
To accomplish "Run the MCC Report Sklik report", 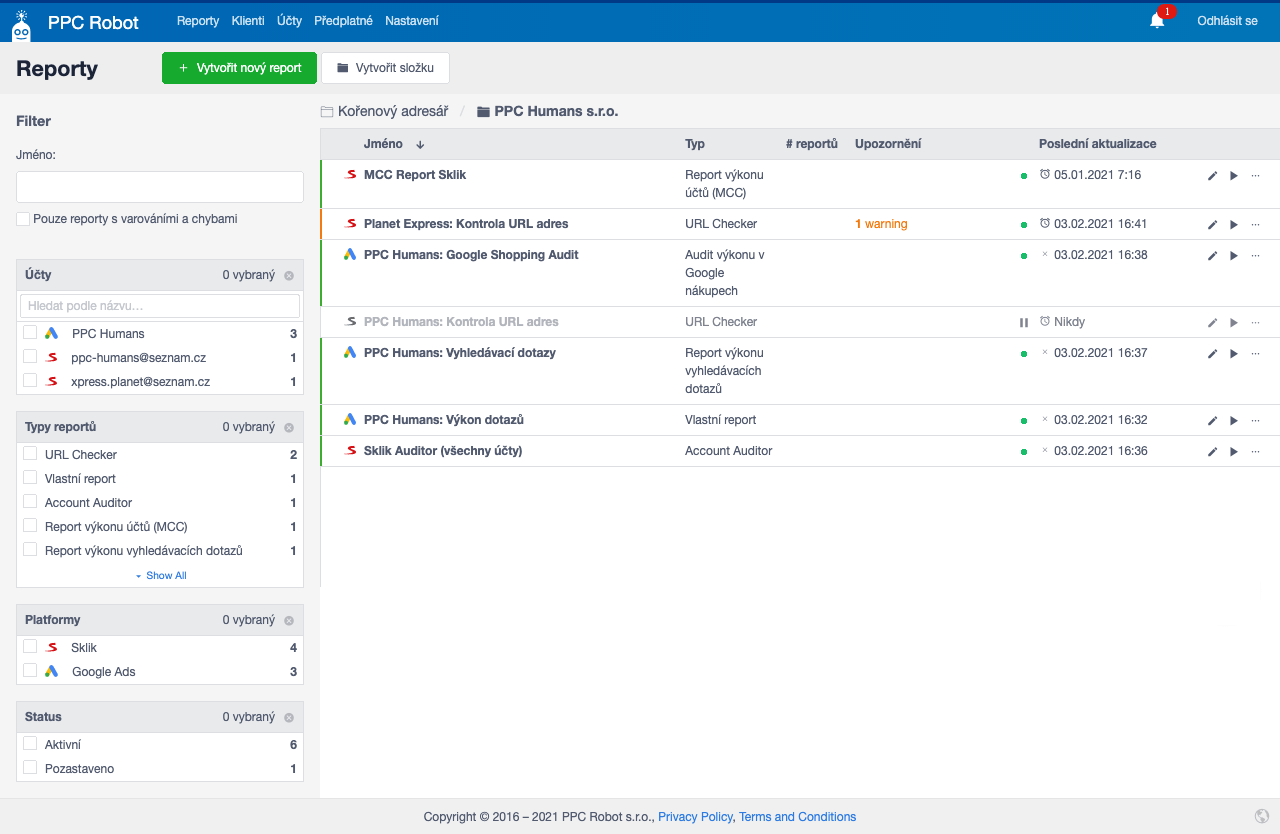I will (1234, 175).
